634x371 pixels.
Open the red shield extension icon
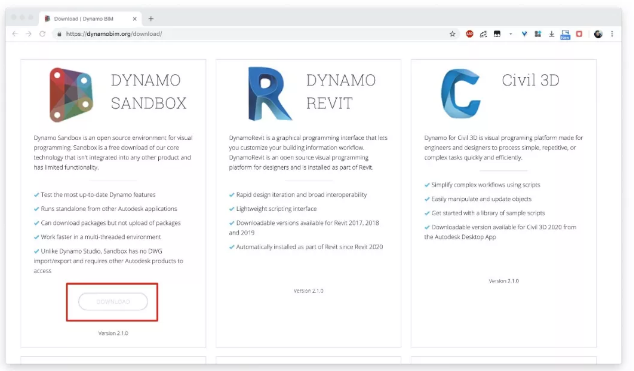[579, 34]
